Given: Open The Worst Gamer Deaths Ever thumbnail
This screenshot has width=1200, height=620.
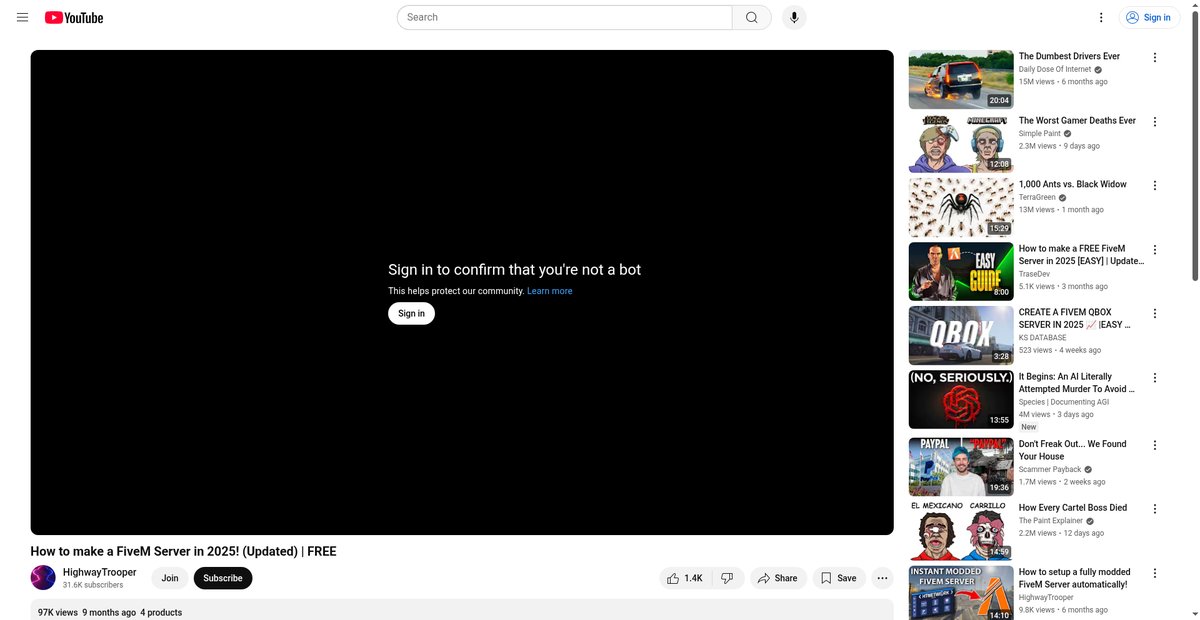Looking at the screenshot, I should (x=961, y=143).
